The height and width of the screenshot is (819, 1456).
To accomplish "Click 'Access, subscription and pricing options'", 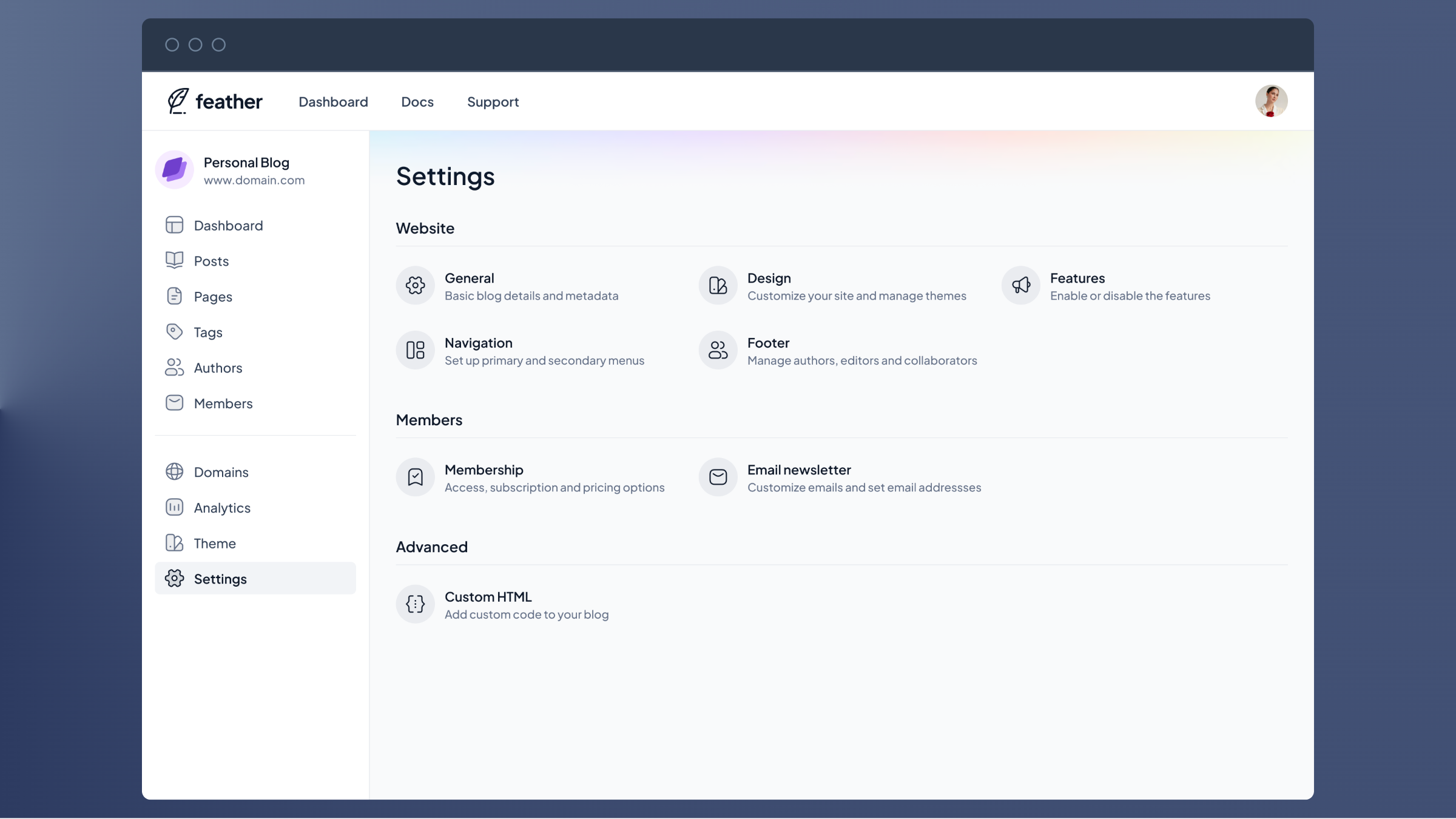I will 554,488.
